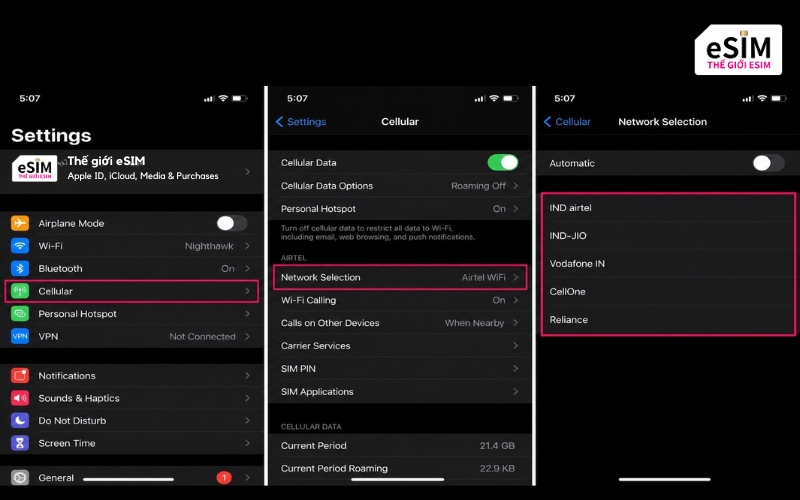
Task: Tap the Wi-Fi settings icon
Action: pos(20,246)
